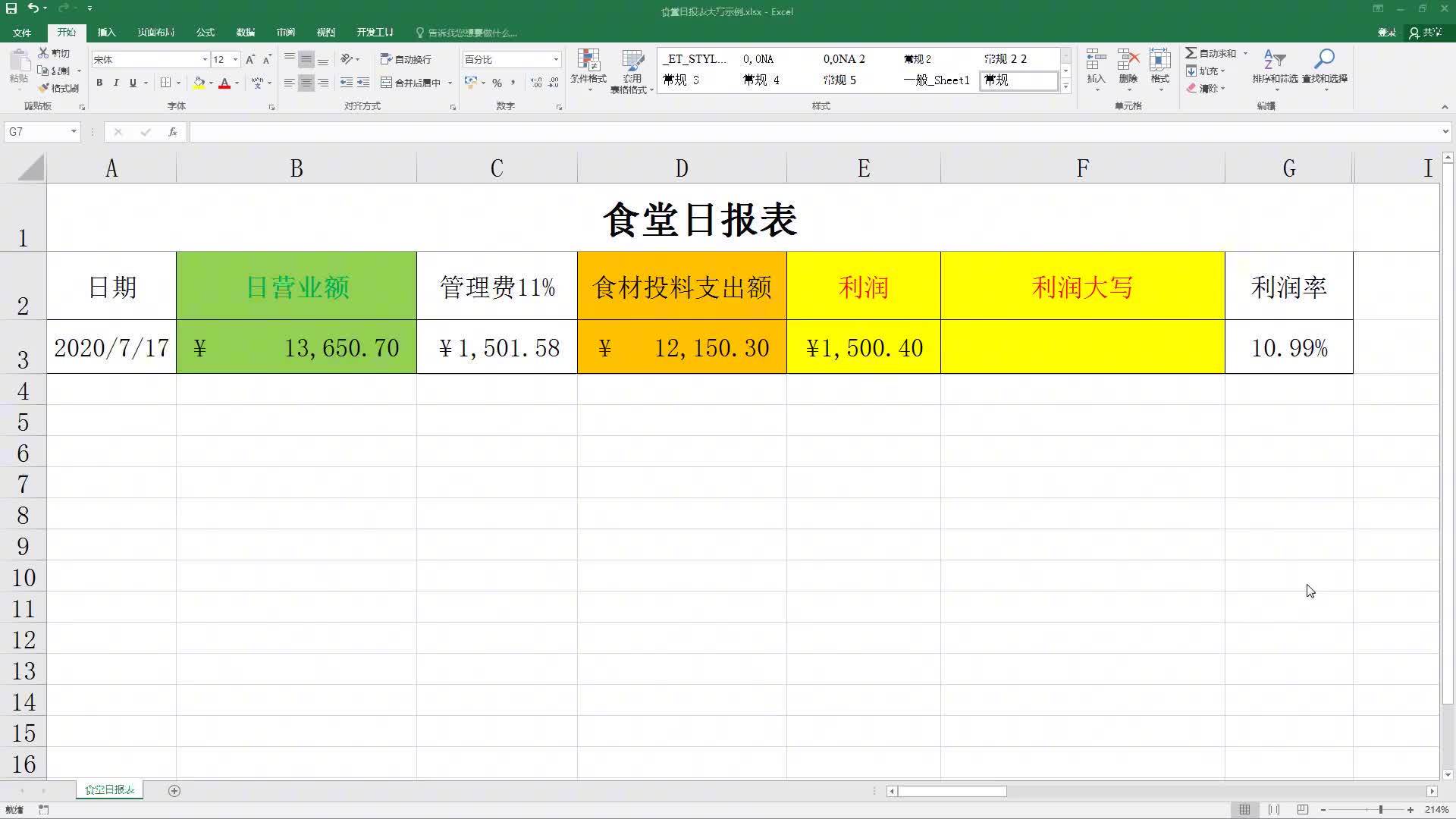Toggle wrap text (自动换行)
This screenshot has width=1456, height=819.
point(406,59)
